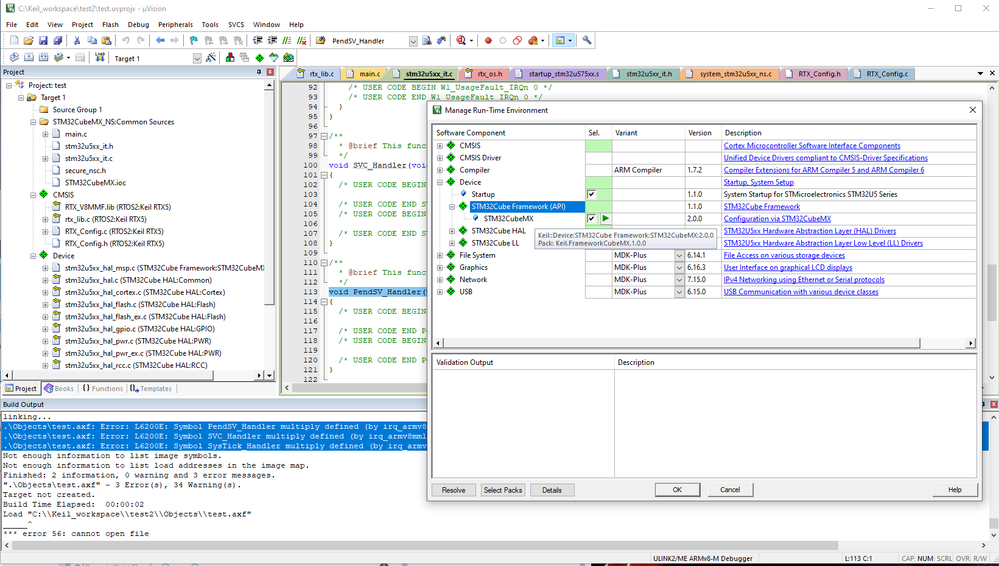
Task: Click the Disable all breakpoints icon
Action: [x=517, y=41]
